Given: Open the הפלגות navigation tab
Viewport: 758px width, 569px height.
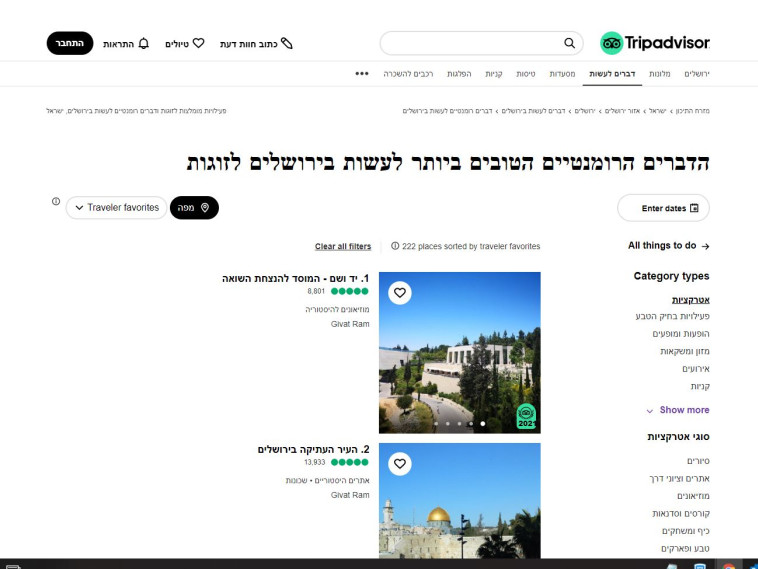Looking at the screenshot, I should click(459, 73).
